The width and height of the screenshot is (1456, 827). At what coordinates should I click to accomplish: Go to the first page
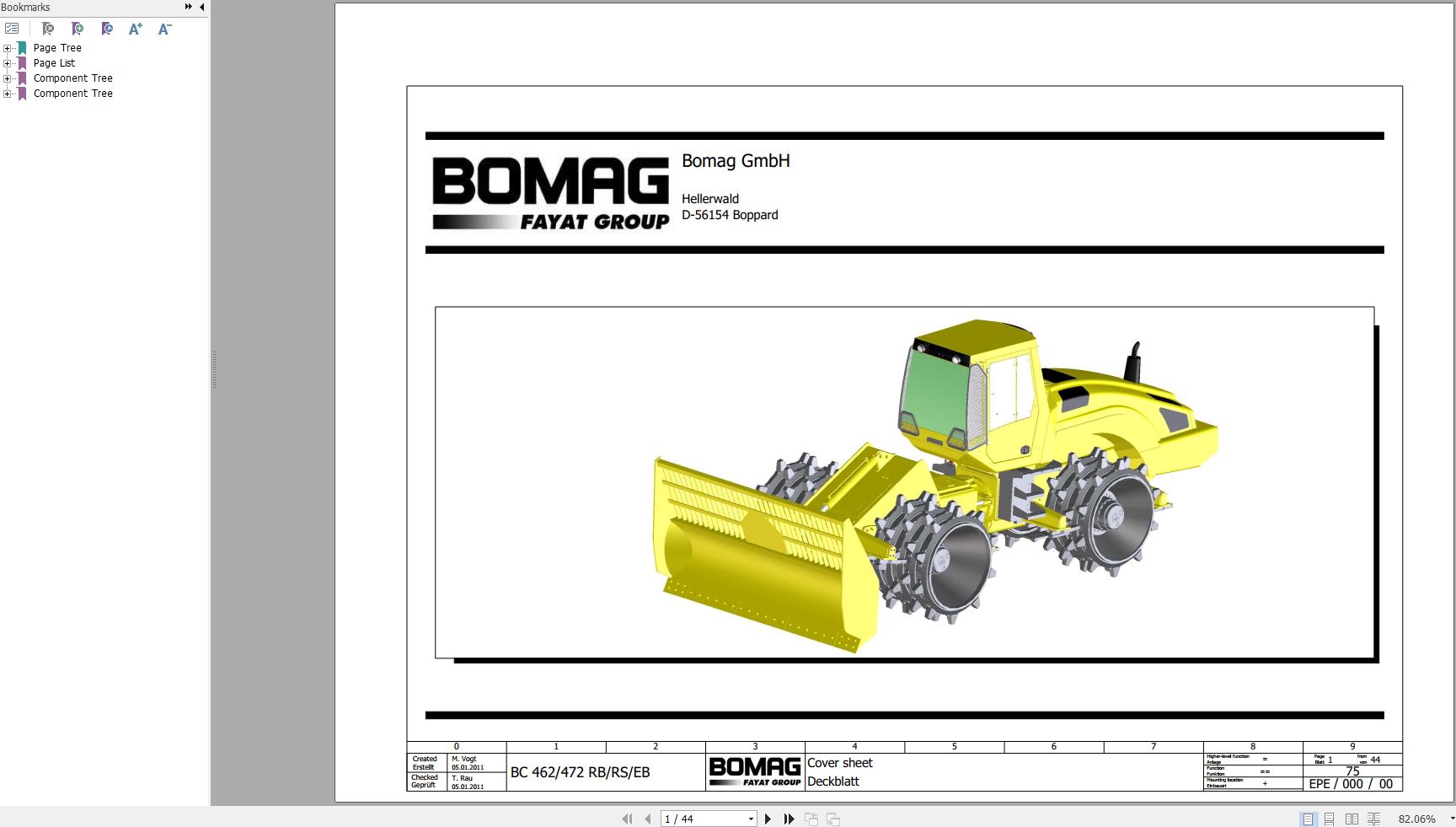coord(627,819)
